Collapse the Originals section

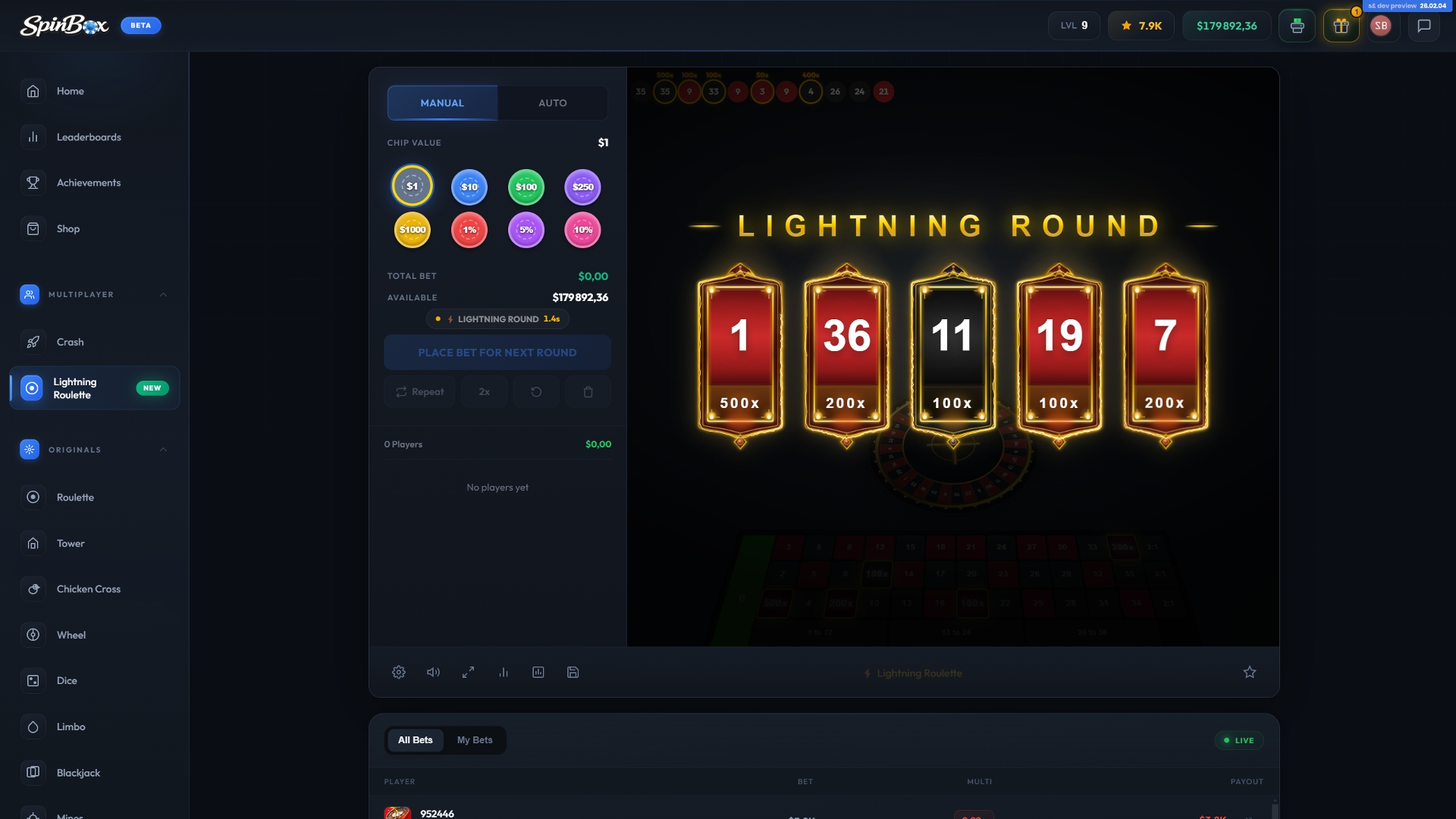tap(163, 450)
